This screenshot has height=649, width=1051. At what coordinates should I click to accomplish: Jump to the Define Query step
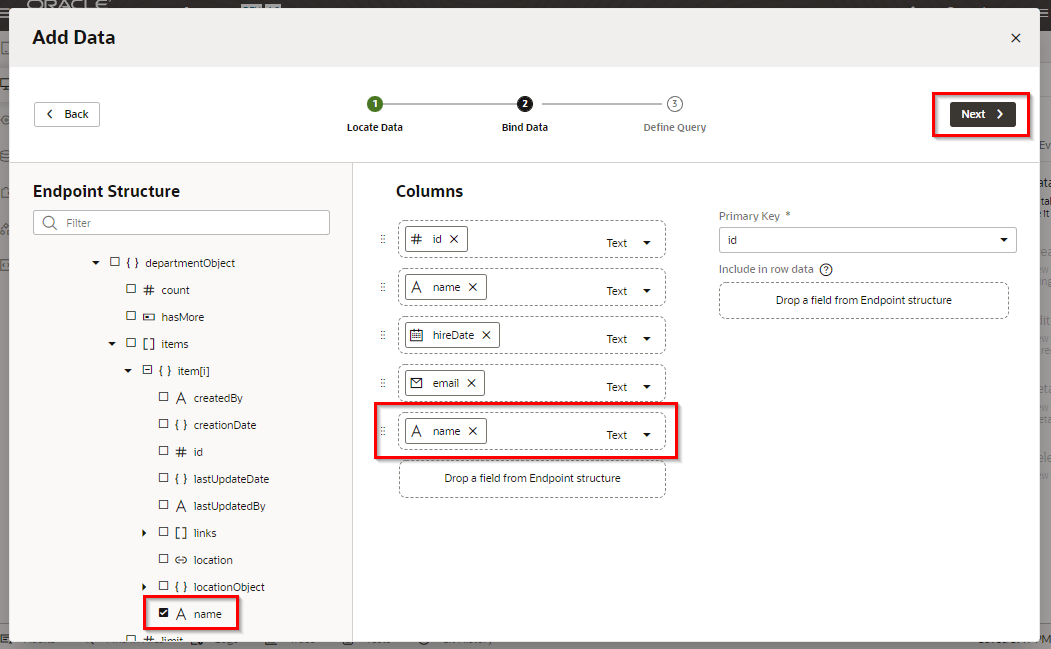pos(674,104)
